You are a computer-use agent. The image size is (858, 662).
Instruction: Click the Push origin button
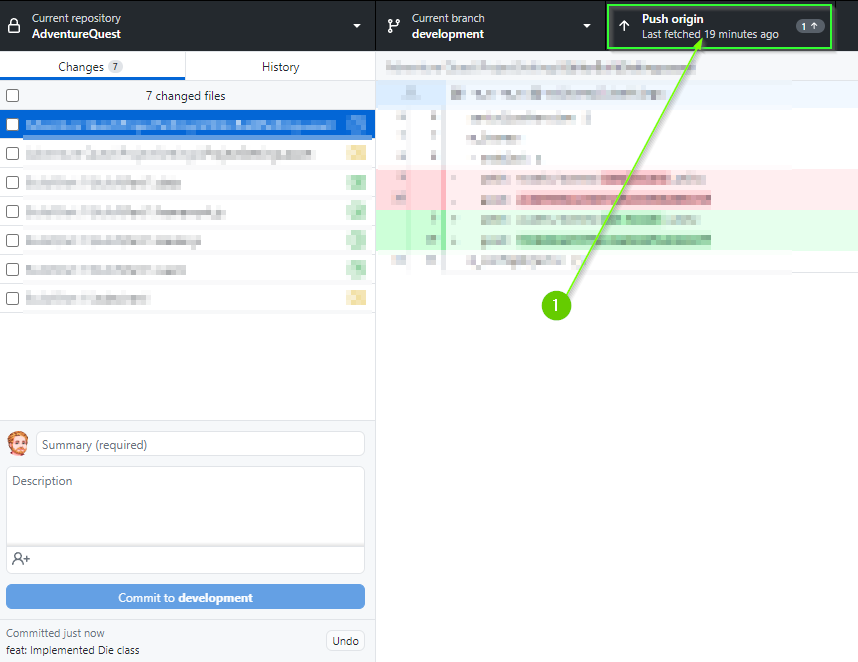[x=719, y=26]
